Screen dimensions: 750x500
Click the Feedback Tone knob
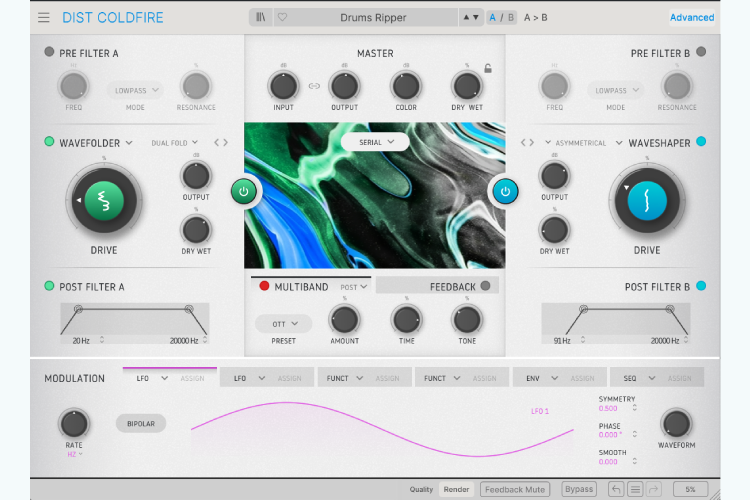467,320
